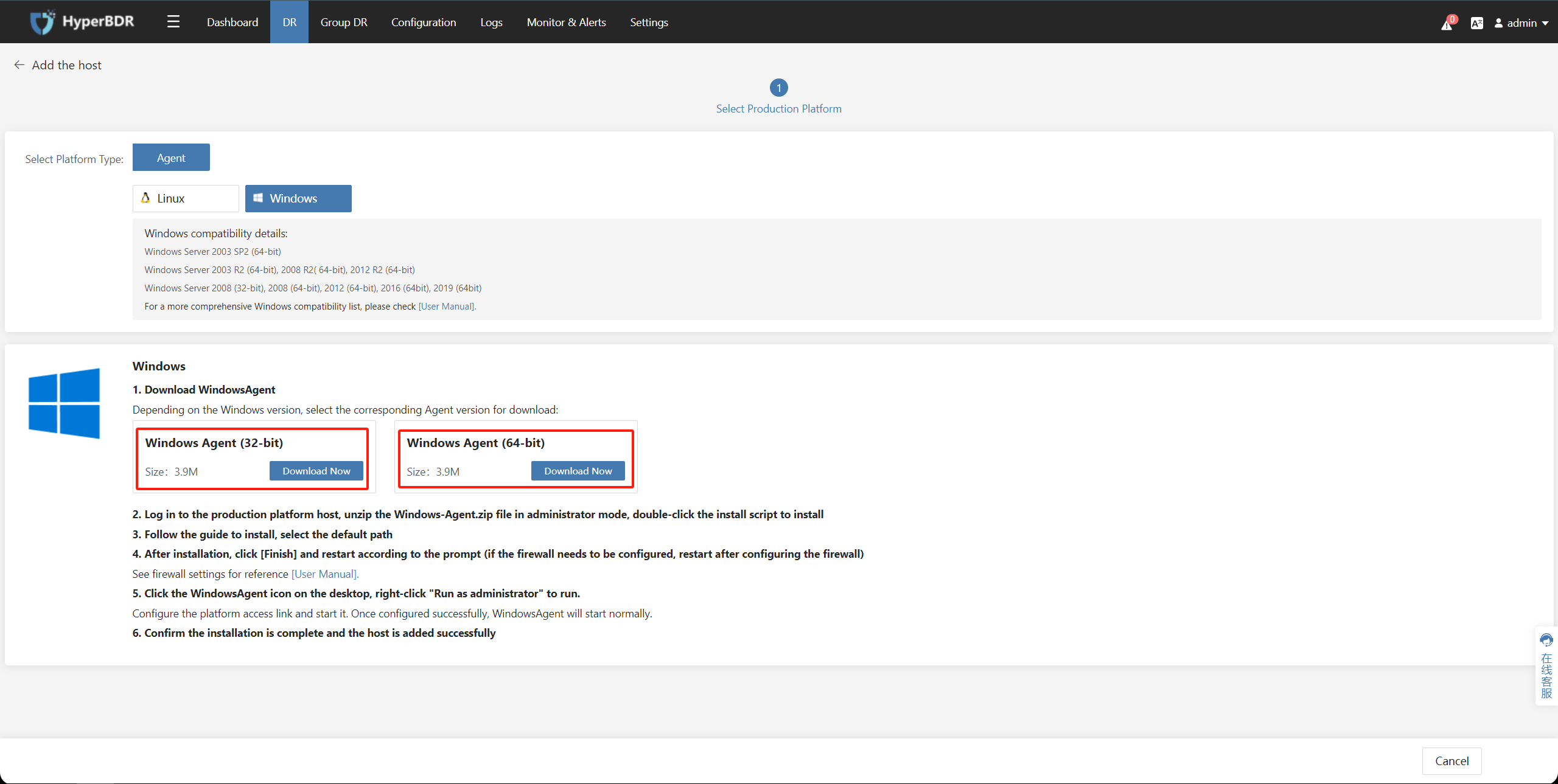This screenshot has height=784, width=1558.
Task: Download the Windows Agent 32-bit now
Action: 316,471
